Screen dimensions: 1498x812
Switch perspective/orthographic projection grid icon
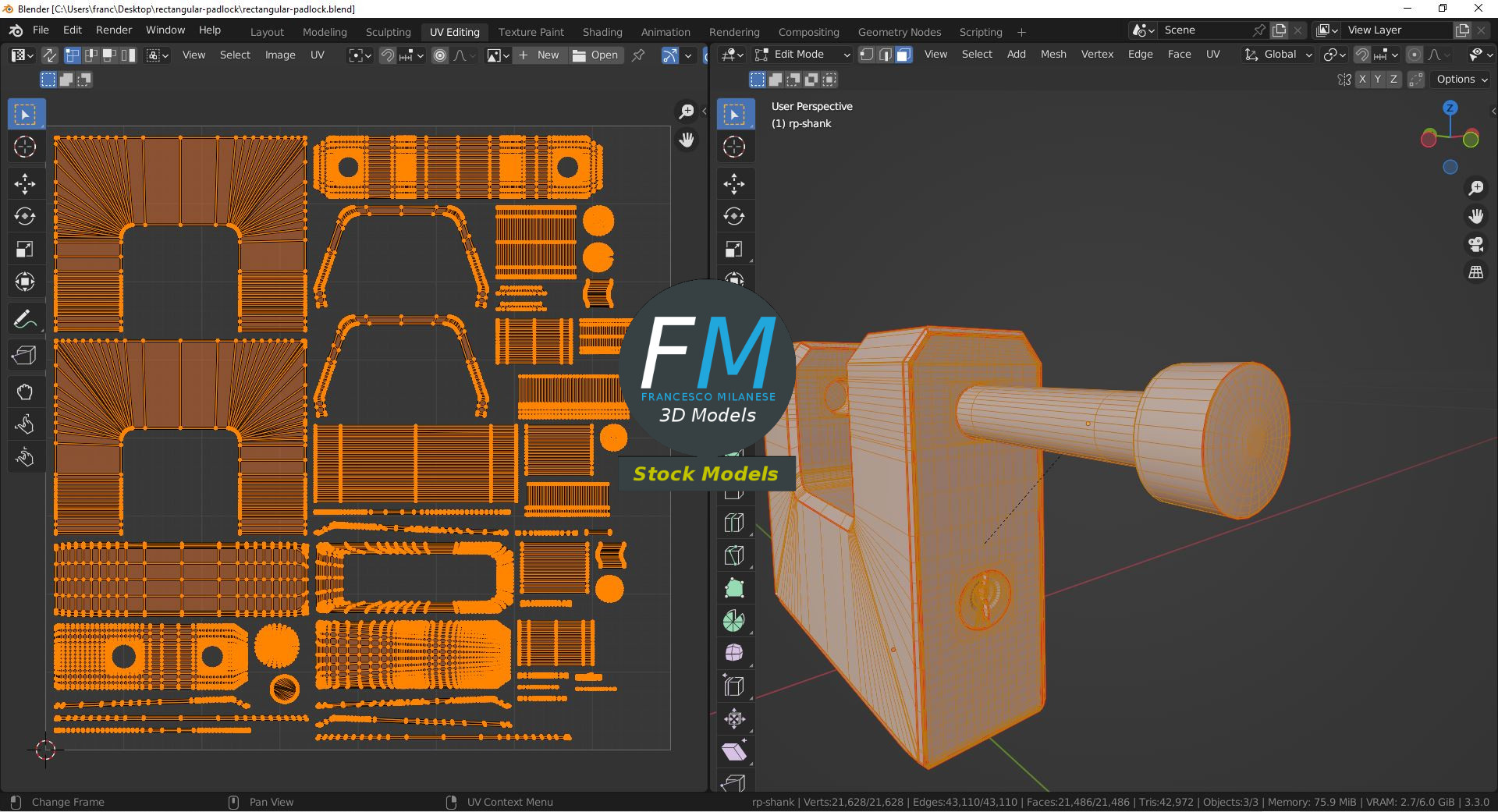[x=1476, y=272]
